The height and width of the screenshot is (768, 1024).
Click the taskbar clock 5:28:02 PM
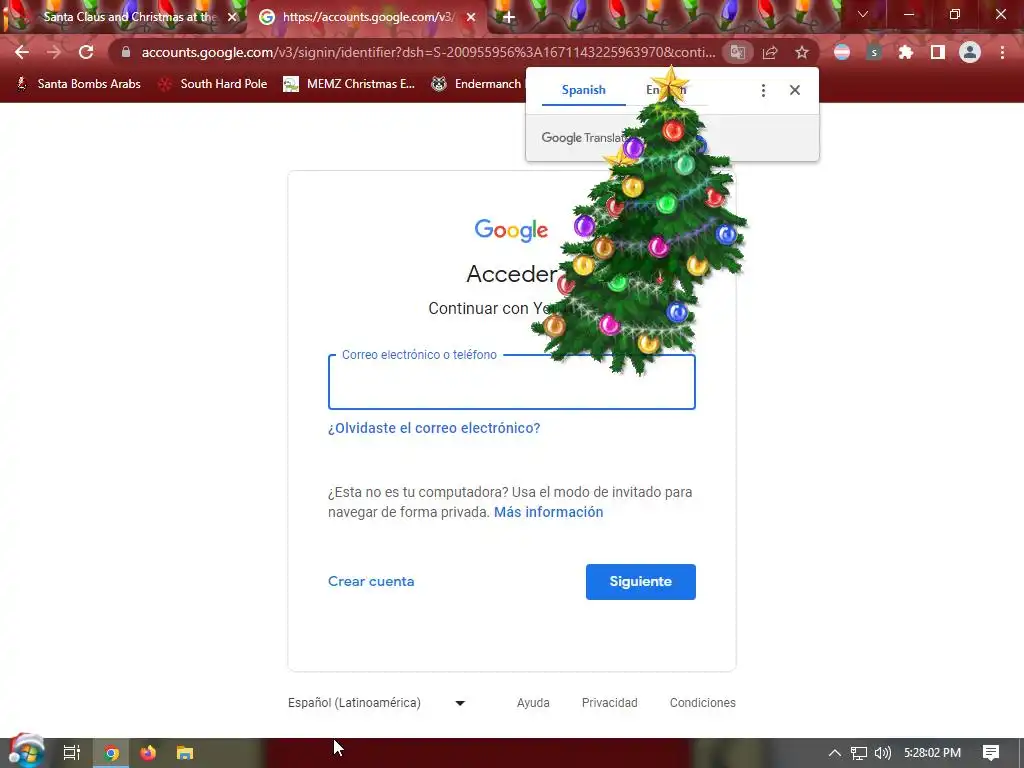(933, 753)
